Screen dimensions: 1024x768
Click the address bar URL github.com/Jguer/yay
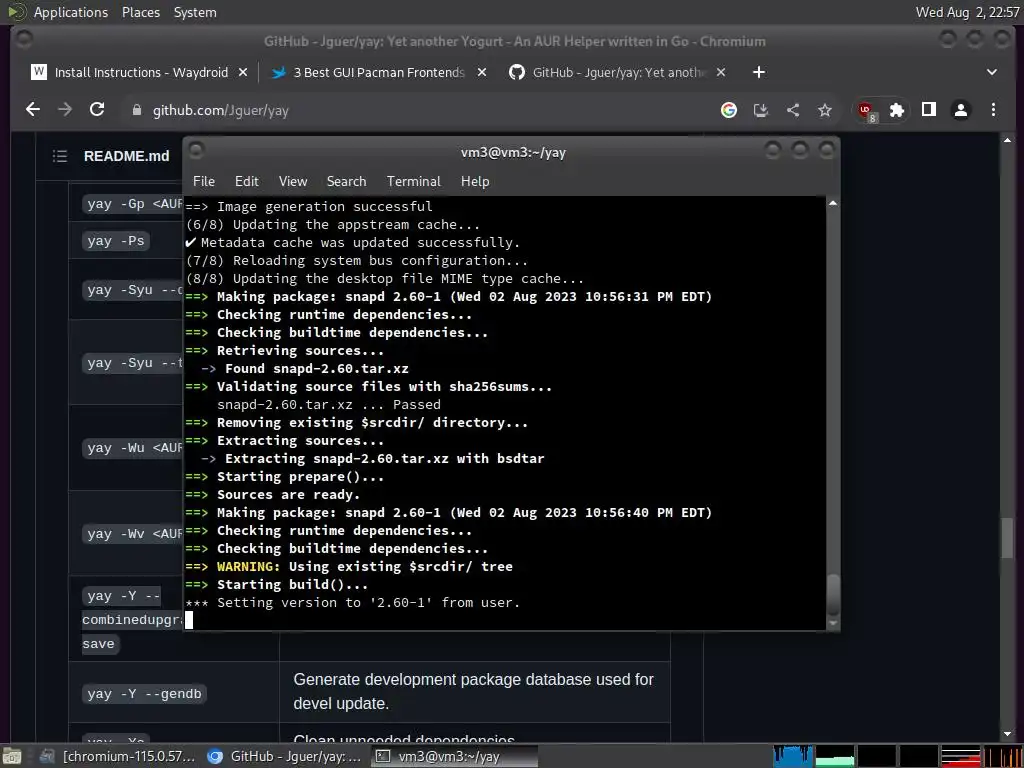point(221,110)
